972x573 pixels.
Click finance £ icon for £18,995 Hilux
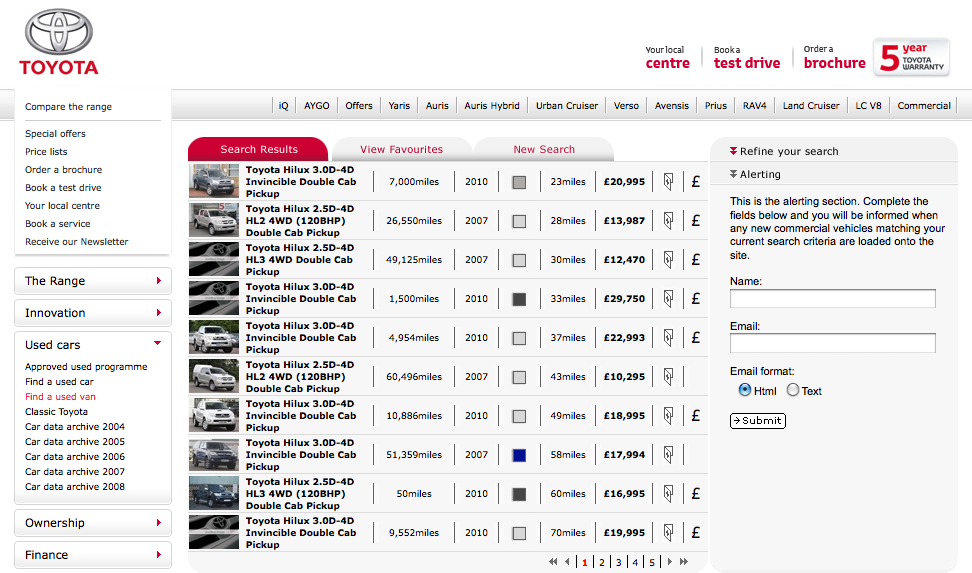(x=696, y=415)
